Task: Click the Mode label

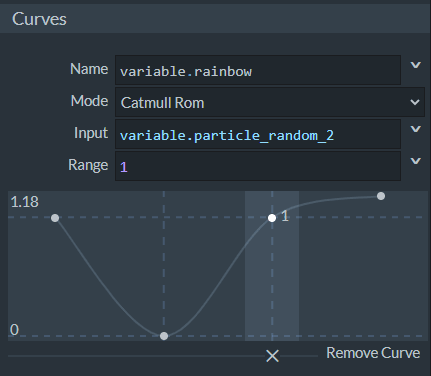Action: 89,101
